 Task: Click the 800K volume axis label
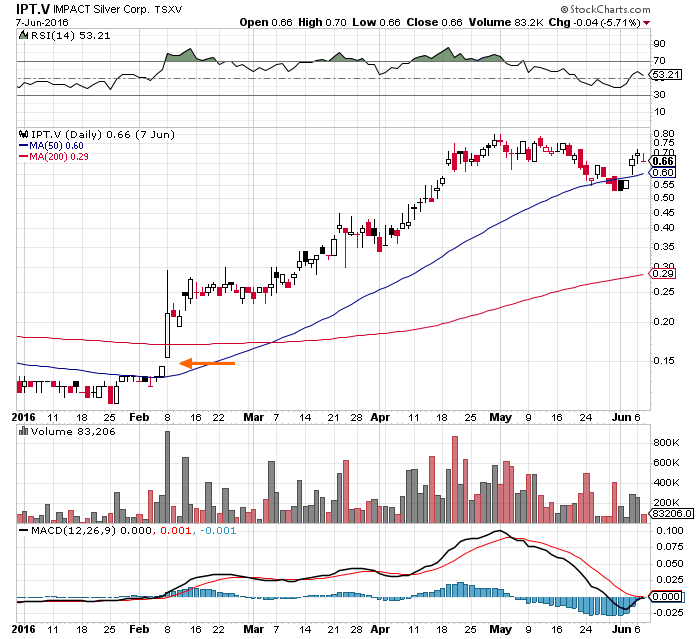[666, 443]
